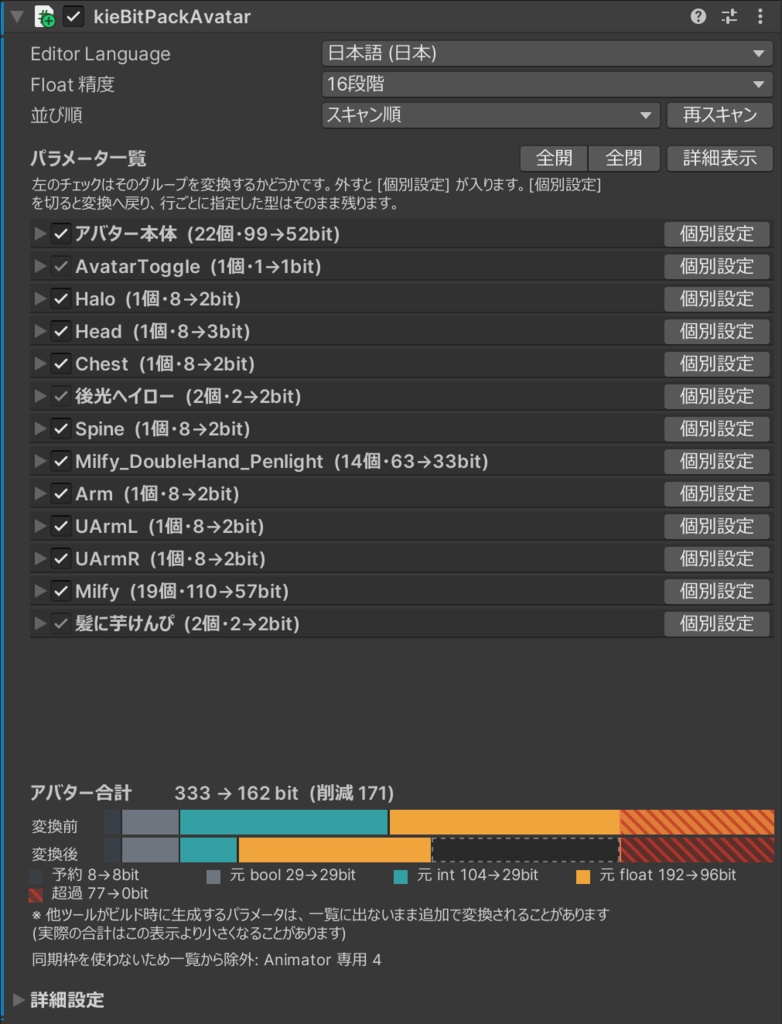782x1024 pixels.
Task: Open the component preset sliders icon
Action: tap(730, 16)
